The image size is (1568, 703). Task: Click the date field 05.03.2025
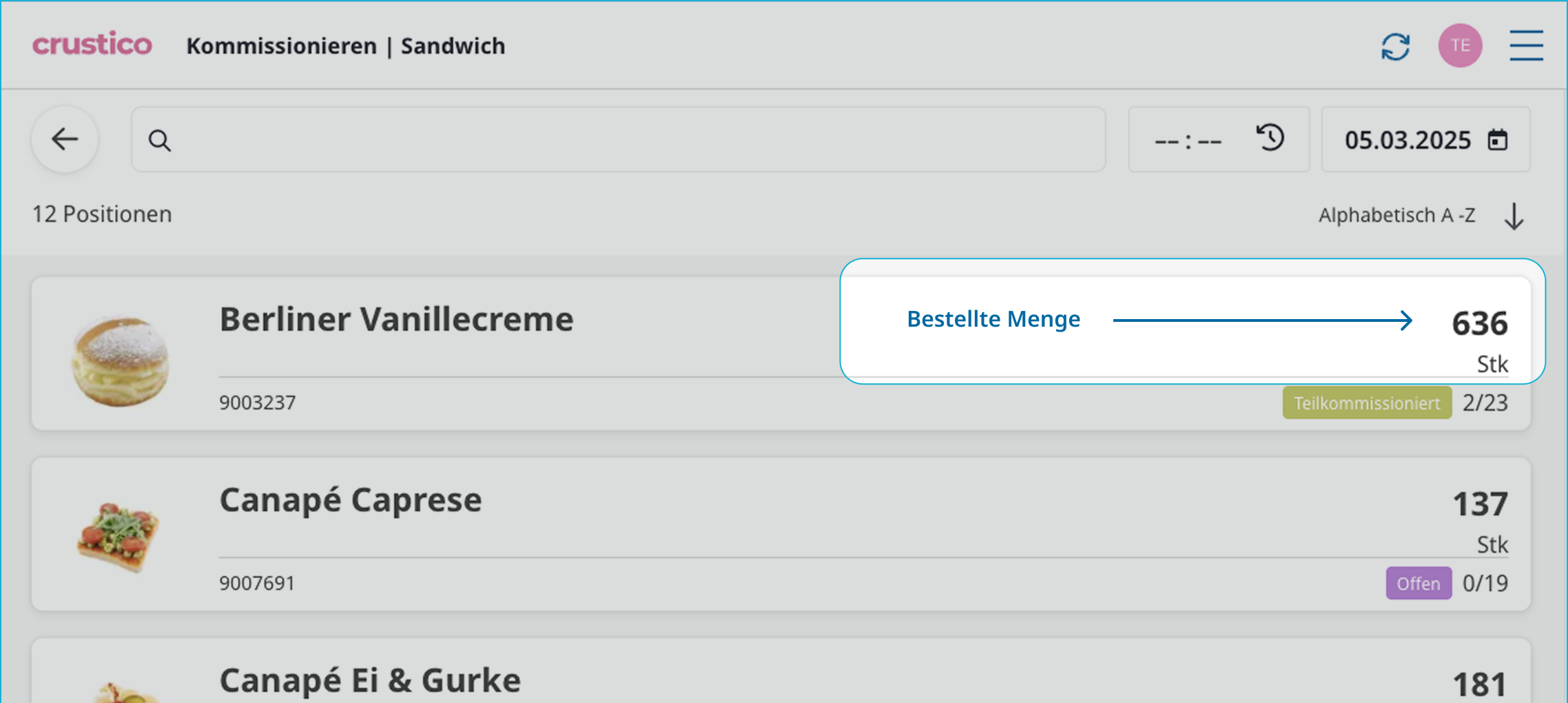point(1407,141)
